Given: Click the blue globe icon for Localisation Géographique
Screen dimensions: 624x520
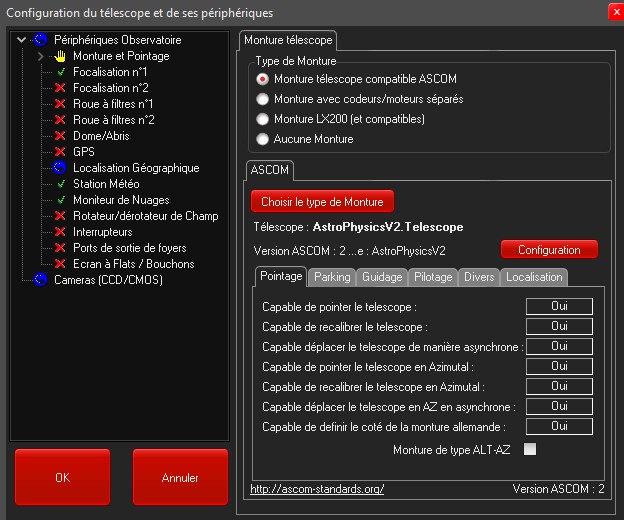Looking at the screenshot, I should (60, 168).
